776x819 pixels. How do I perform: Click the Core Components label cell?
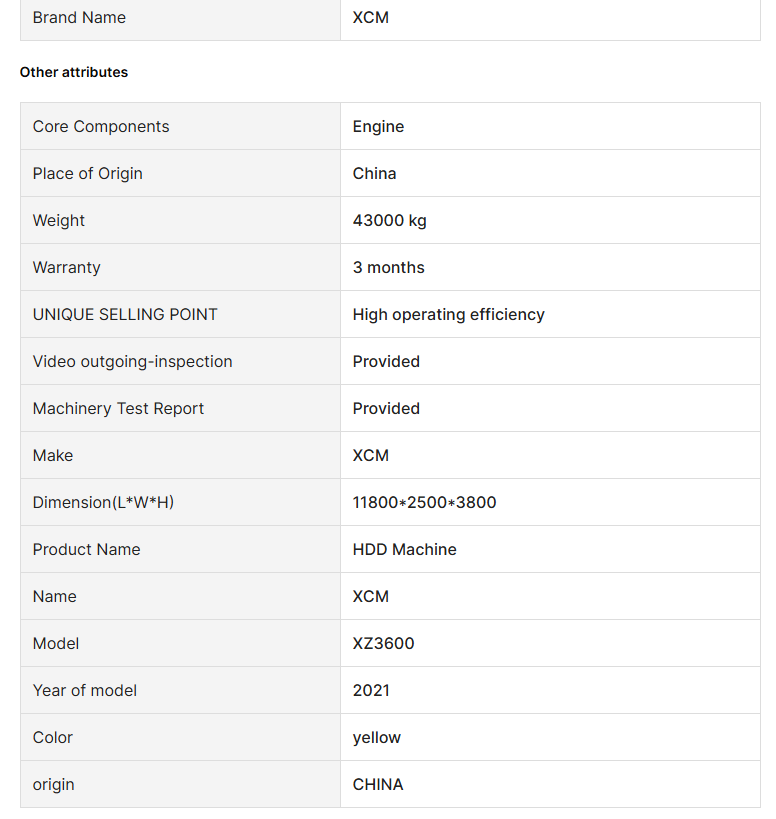180,126
